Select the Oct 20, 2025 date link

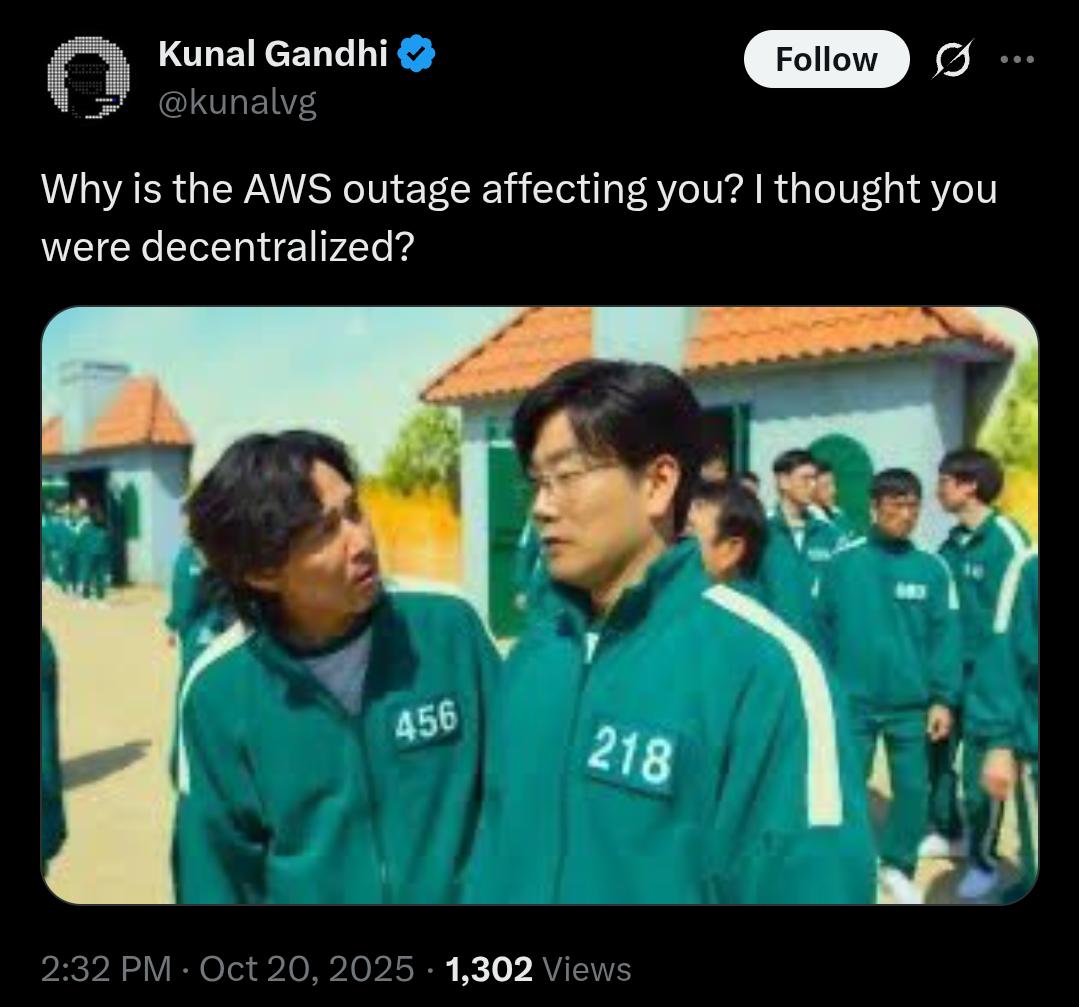point(306,969)
